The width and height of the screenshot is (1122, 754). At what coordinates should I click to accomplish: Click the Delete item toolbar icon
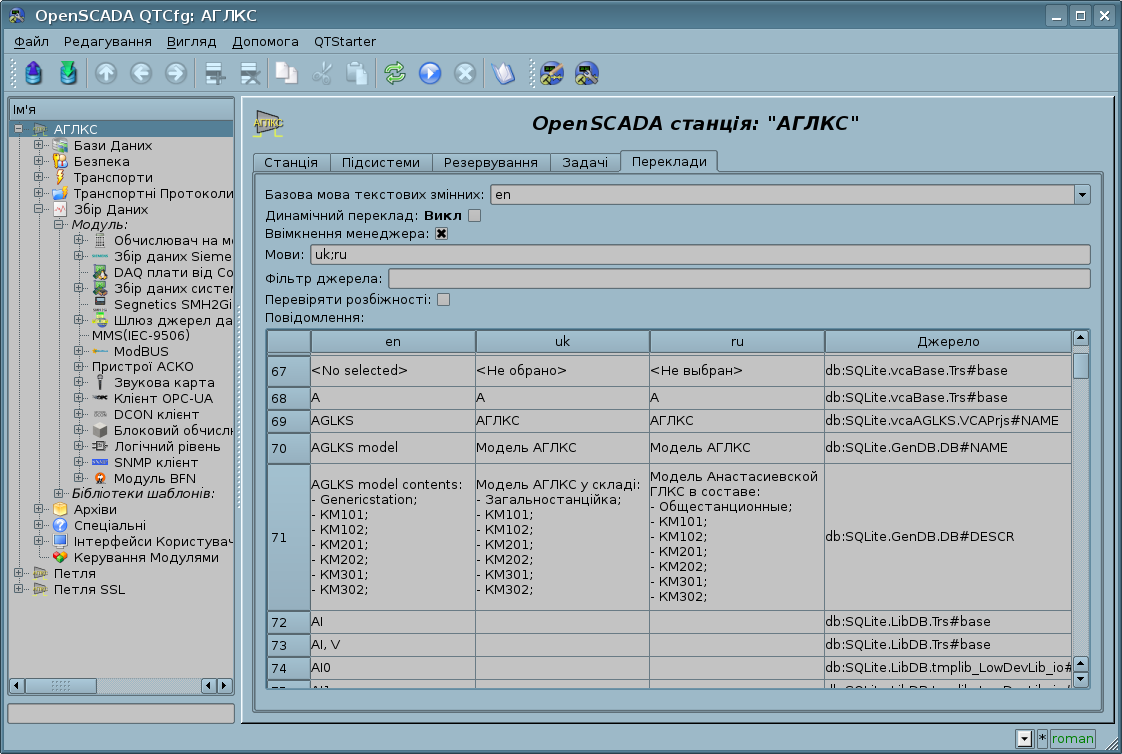250,73
